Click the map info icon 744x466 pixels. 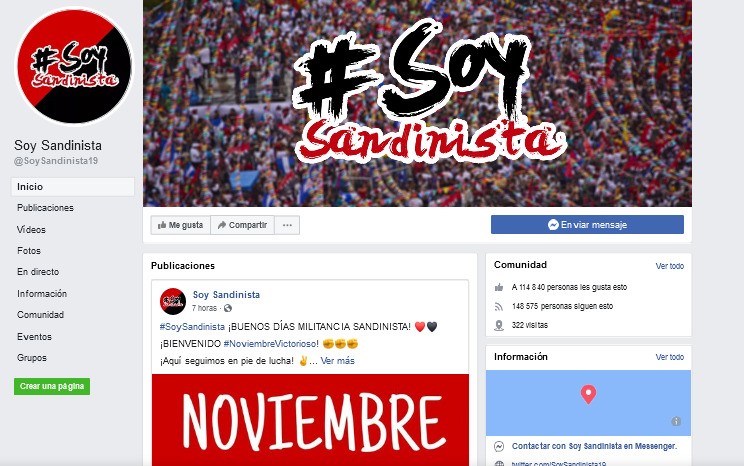(x=676, y=421)
